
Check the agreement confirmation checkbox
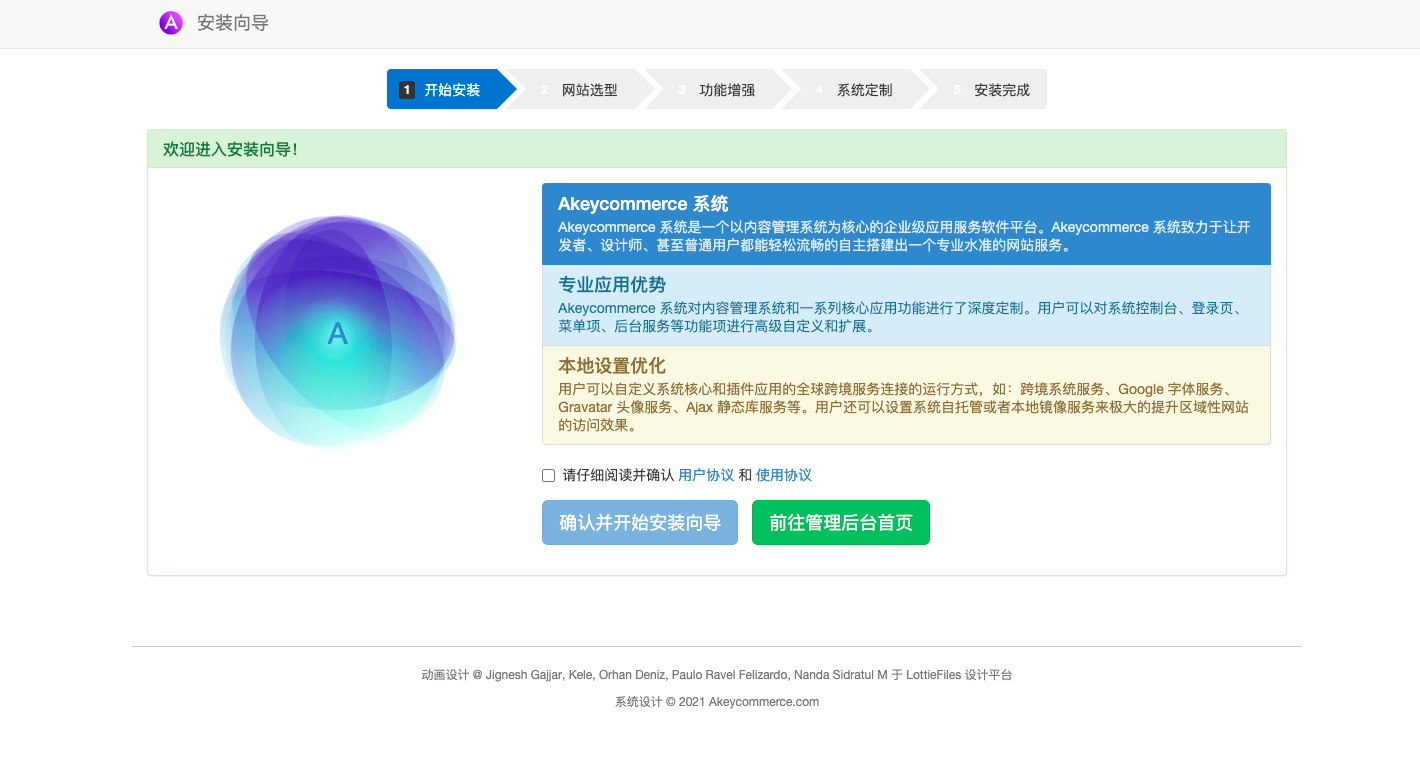pyautogui.click(x=548, y=476)
